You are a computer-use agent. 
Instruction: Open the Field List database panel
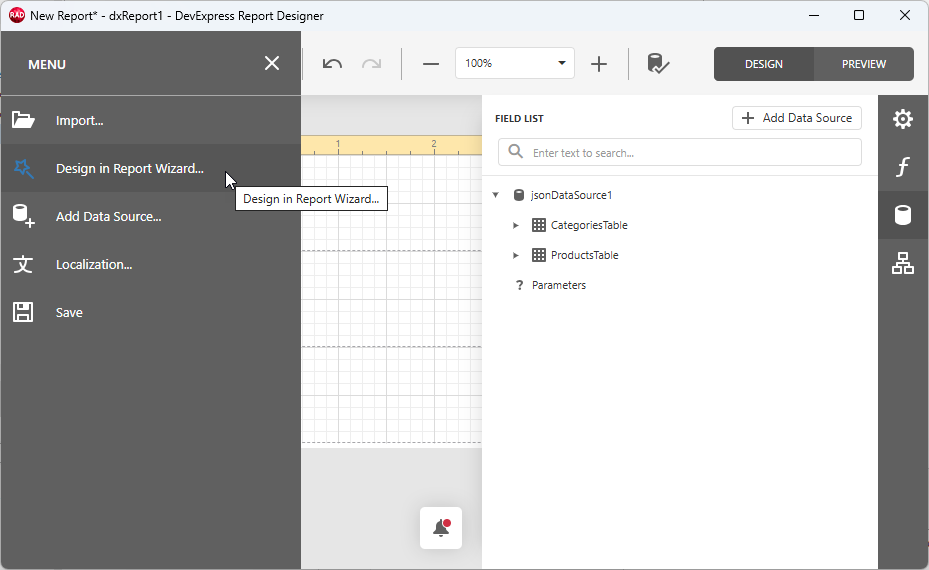(902, 215)
